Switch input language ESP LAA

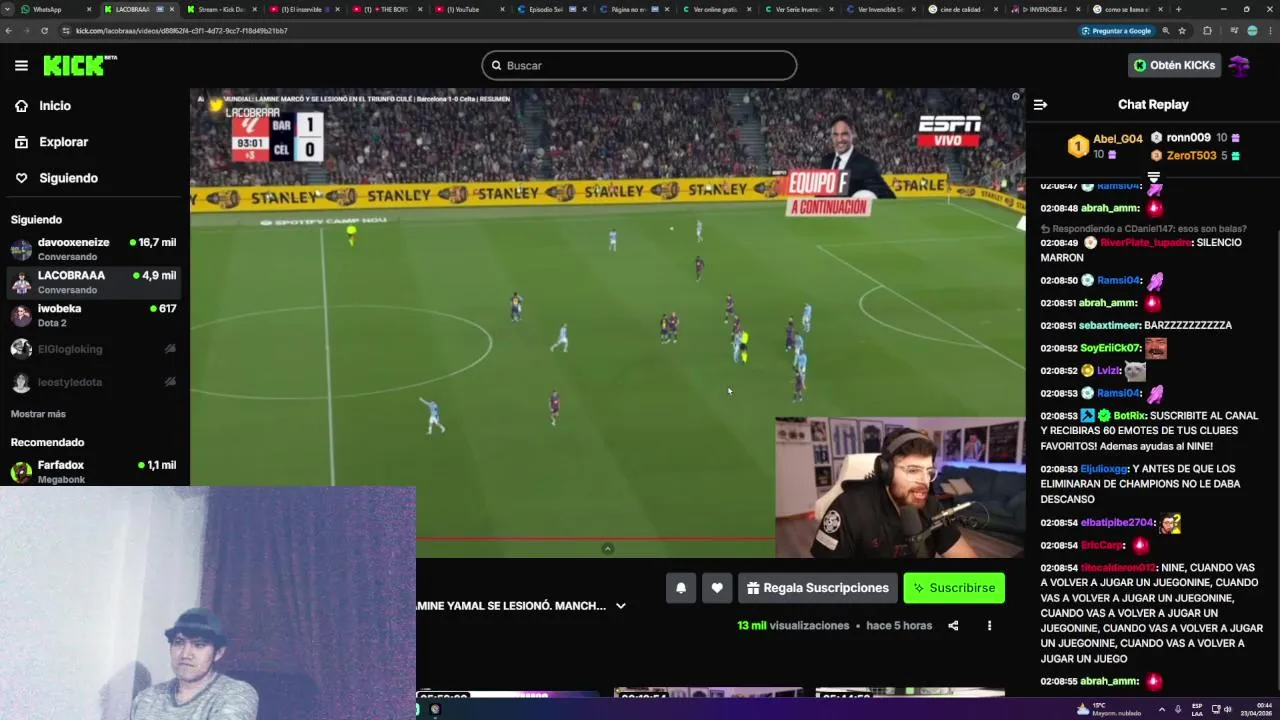[x=1197, y=709]
